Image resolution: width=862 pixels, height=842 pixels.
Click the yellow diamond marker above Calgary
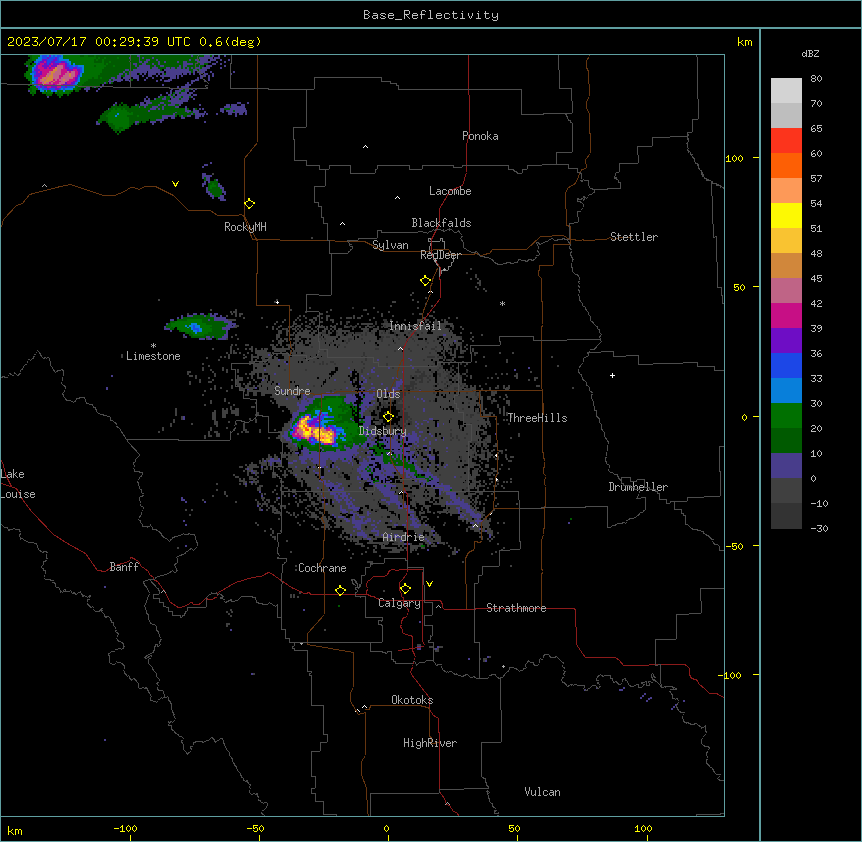coord(405,589)
